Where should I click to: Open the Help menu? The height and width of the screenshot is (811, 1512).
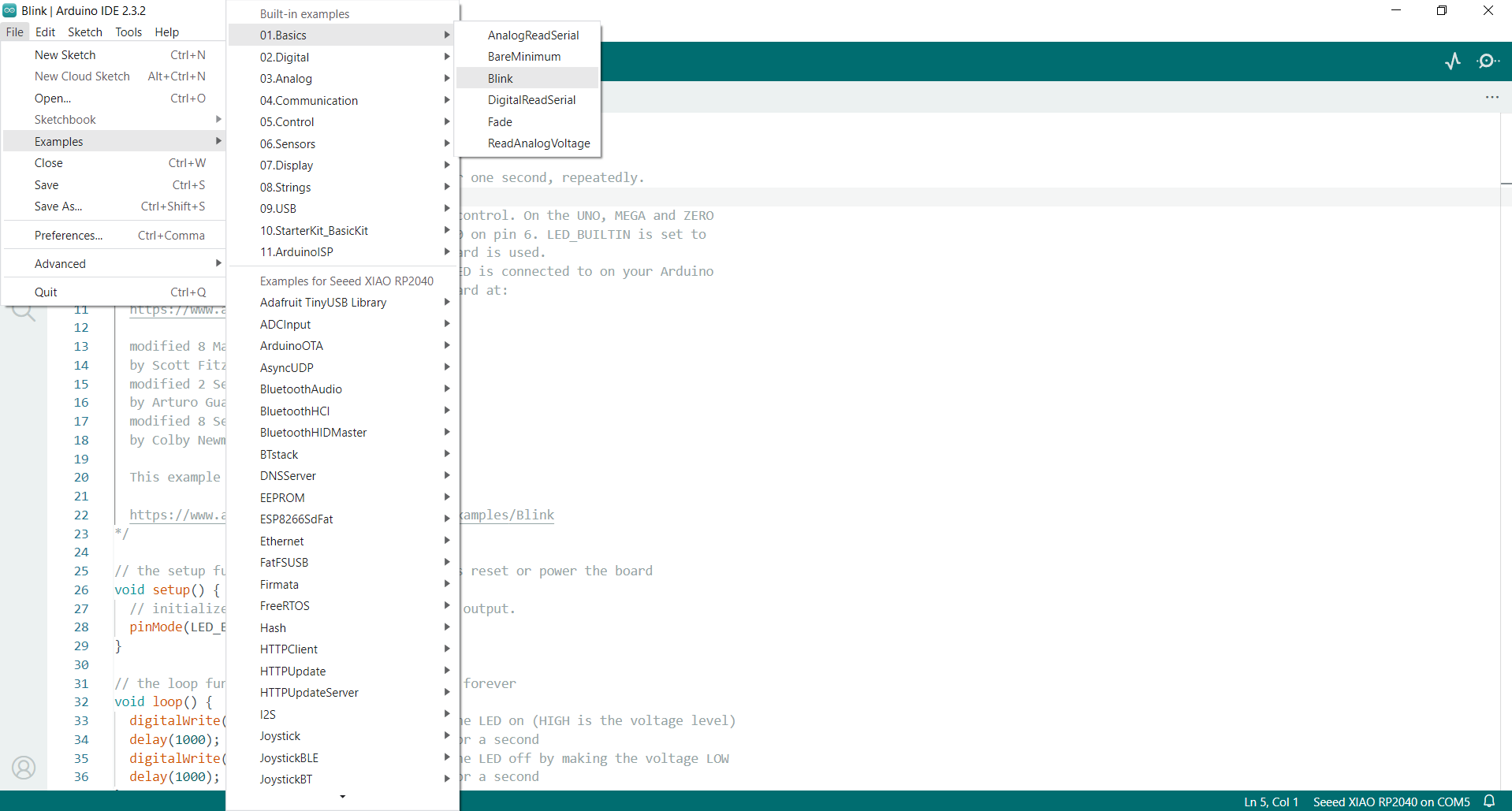166,32
